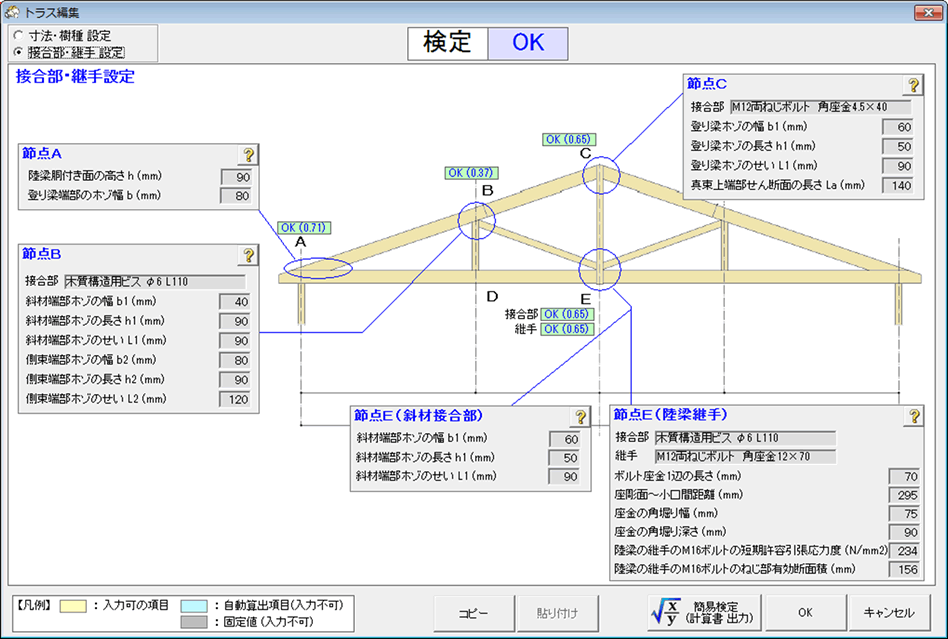Click 登り梁ホゾのせい L1 value 90
This screenshot has height=639, width=948.
pyautogui.click(x=898, y=166)
